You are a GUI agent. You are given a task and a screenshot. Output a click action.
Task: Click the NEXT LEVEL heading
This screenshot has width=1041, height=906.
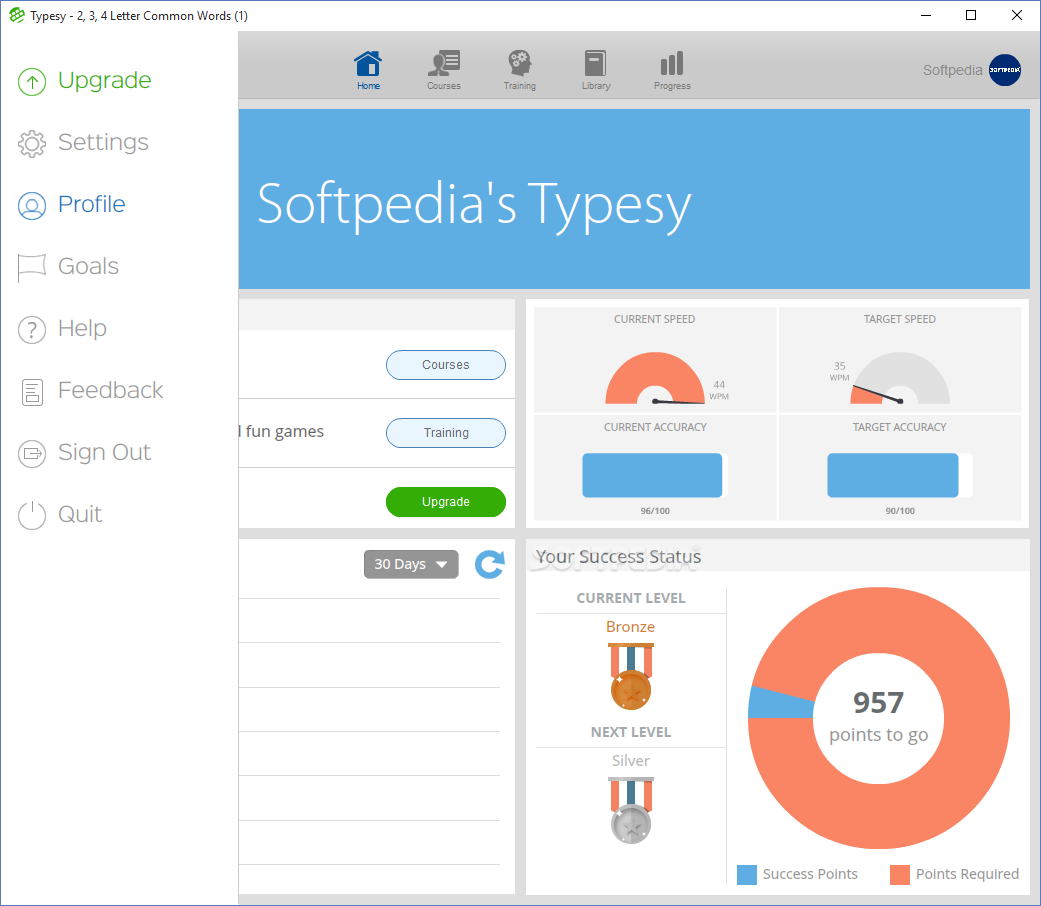pyautogui.click(x=631, y=732)
